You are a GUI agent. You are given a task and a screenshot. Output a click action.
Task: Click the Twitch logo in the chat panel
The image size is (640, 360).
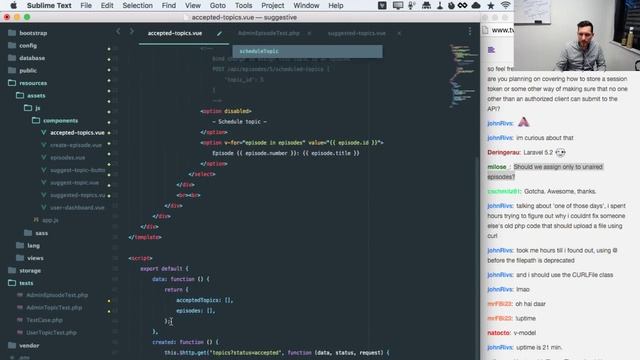491,50
